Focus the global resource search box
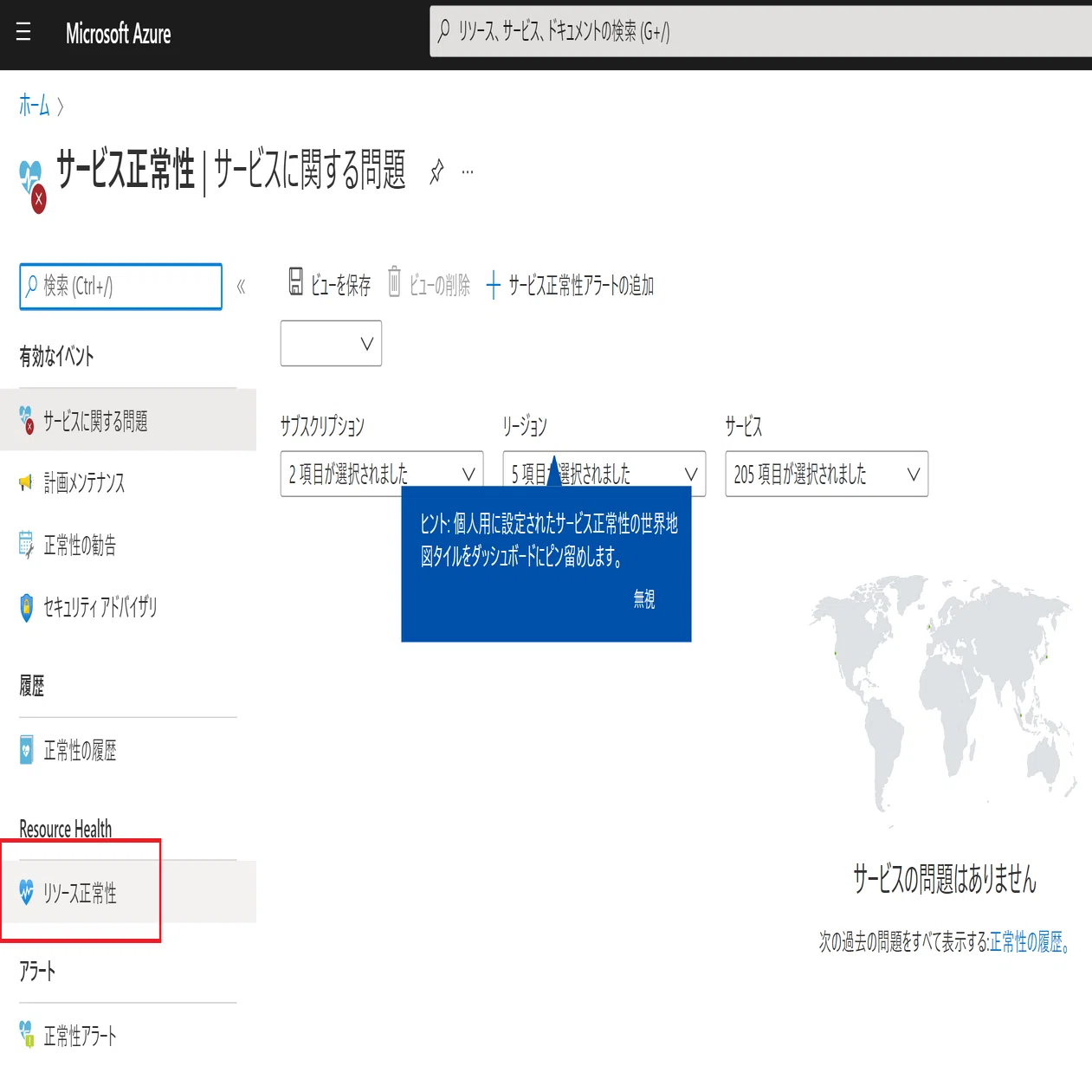Image resolution: width=1092 pixels, height=1092 pixels. click(x=760, y=32)
